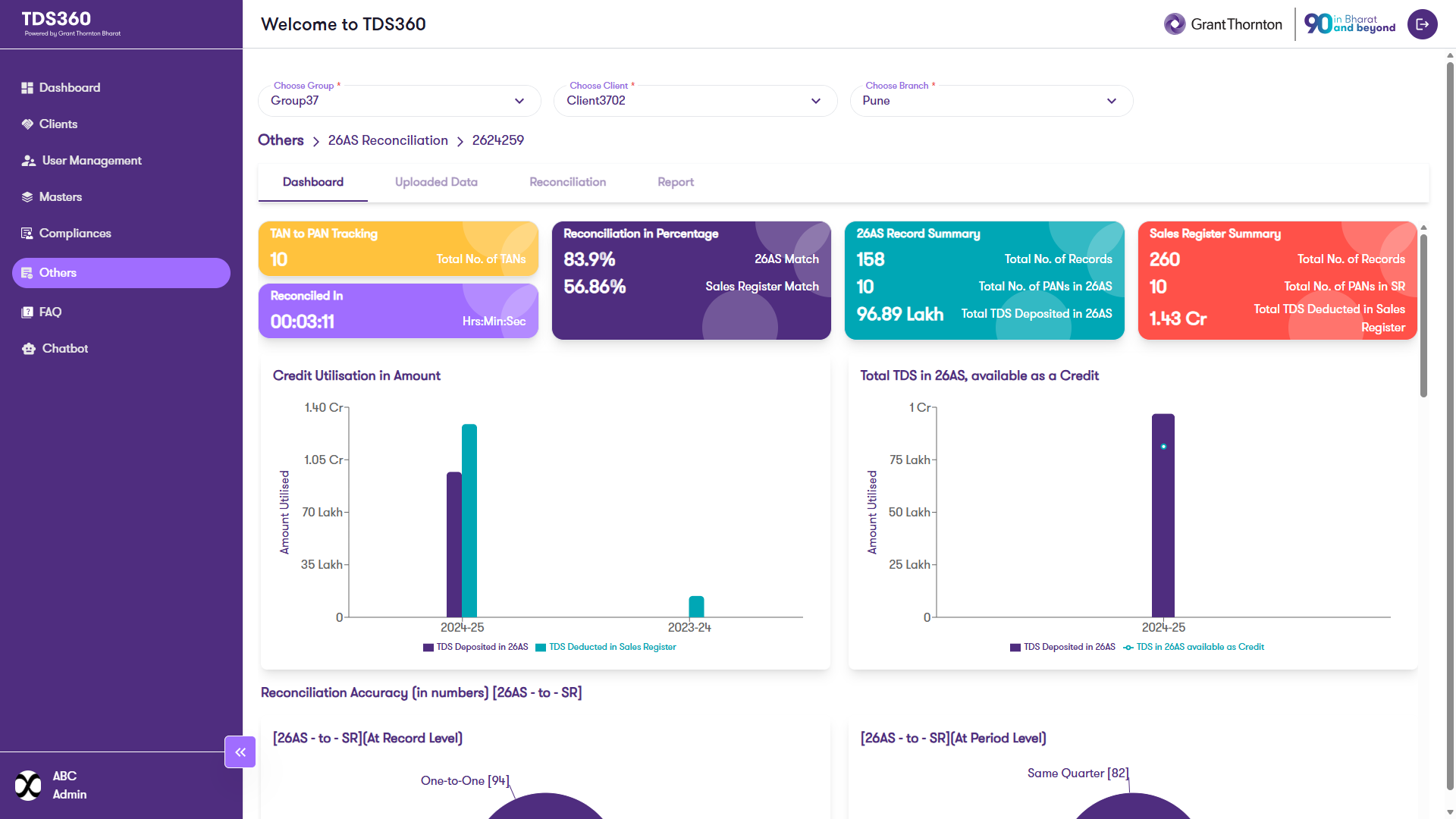Open the Report tab
1456x819 pixels.
click(x=676, y=182)
